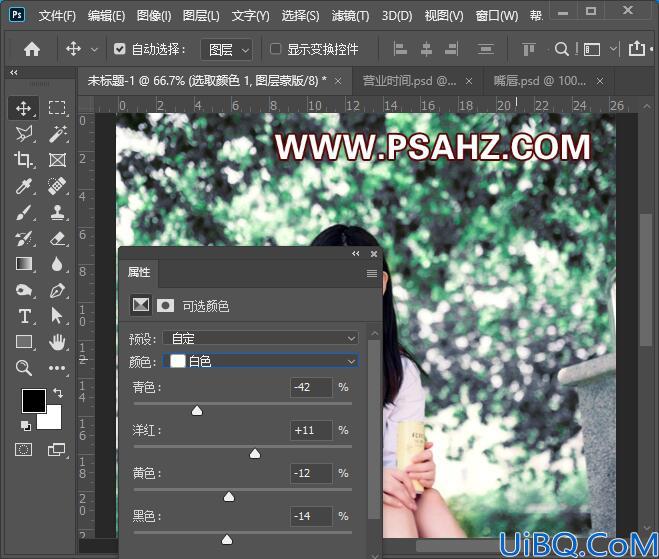The height and width of the screenshot is (559, 659).
Task: Collapse the toolbox with double arrows
Action: (x=14, y=72)
